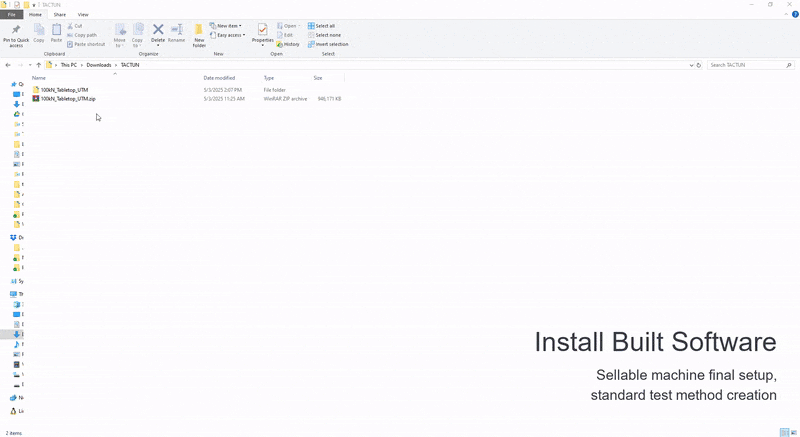Expand the Easy access dropdown
800x437 pixels.
(x=227, y=35)
